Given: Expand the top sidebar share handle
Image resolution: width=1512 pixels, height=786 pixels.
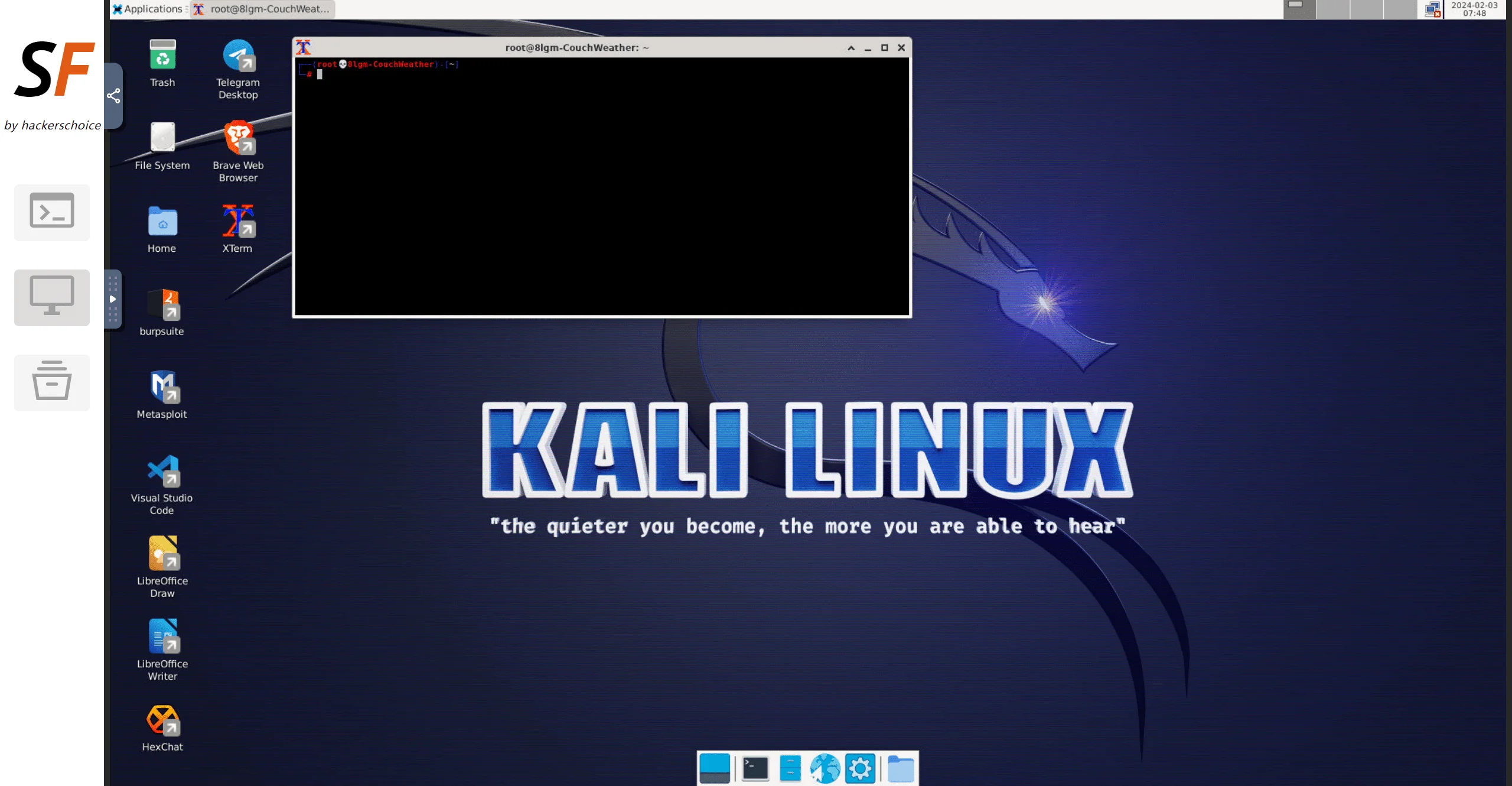Looking at the screenshot, I should pyautogui.click(x=113, y=96).
